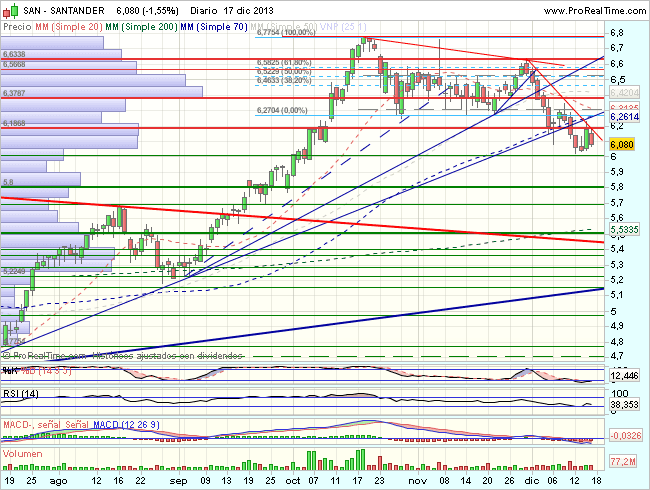The image size is (650, 490).
Task: Click the green 5,5335 moving average tag
Action: [x=625, y=229]
